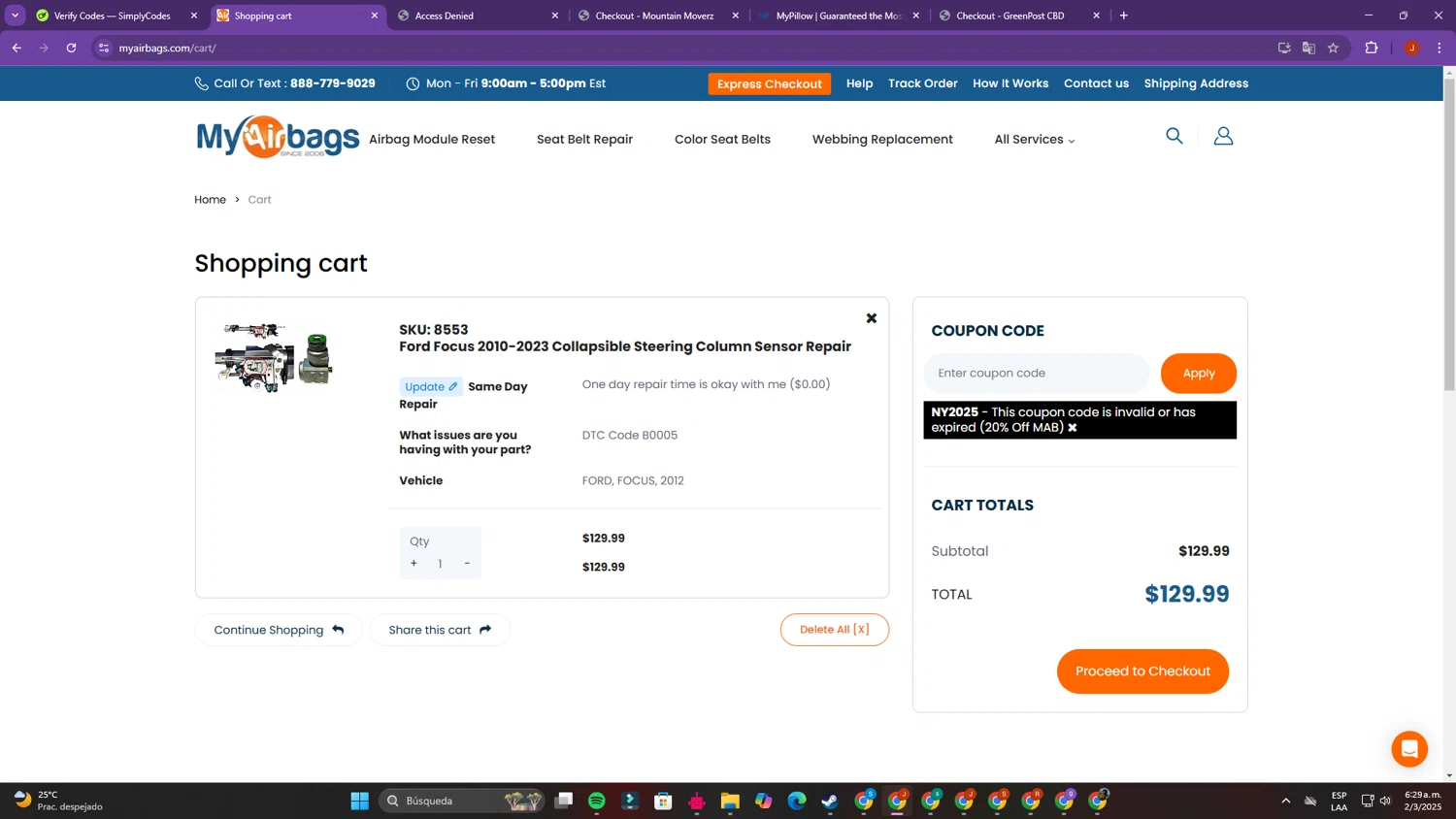Open the How It Works link
Screen dimensions: 1456x819
[1010, 83]
